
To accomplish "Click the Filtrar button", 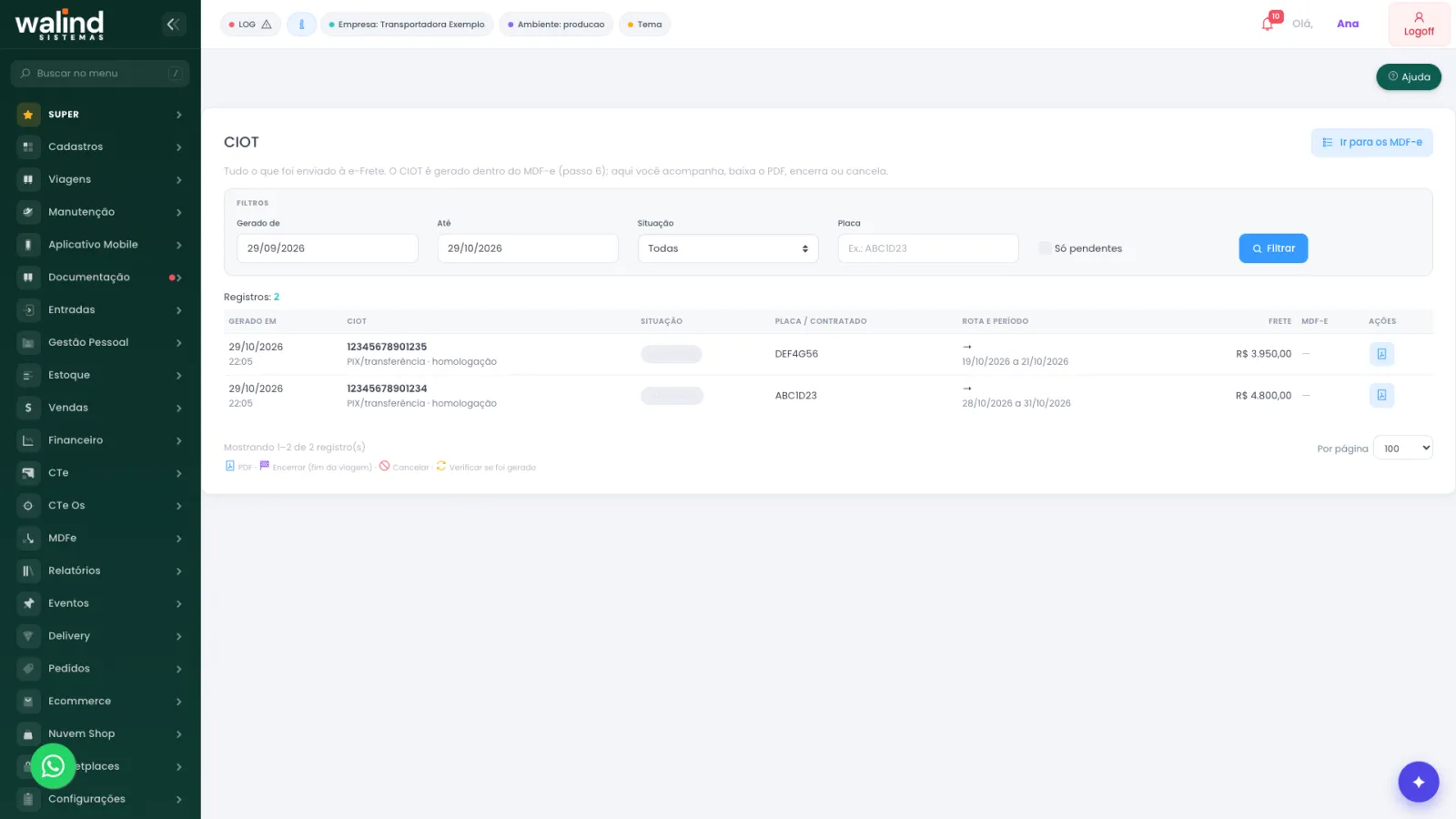I will tap(1273, 248).
